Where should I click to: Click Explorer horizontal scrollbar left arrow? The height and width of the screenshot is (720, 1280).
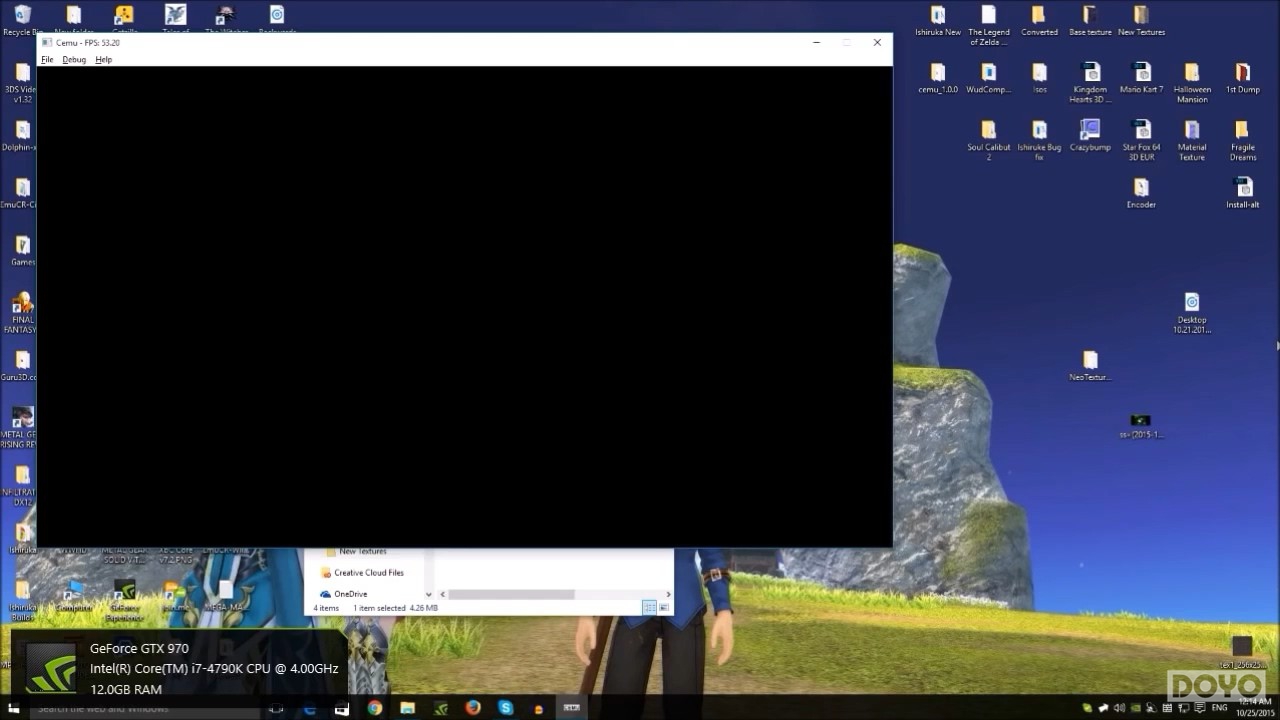(443, 594)
